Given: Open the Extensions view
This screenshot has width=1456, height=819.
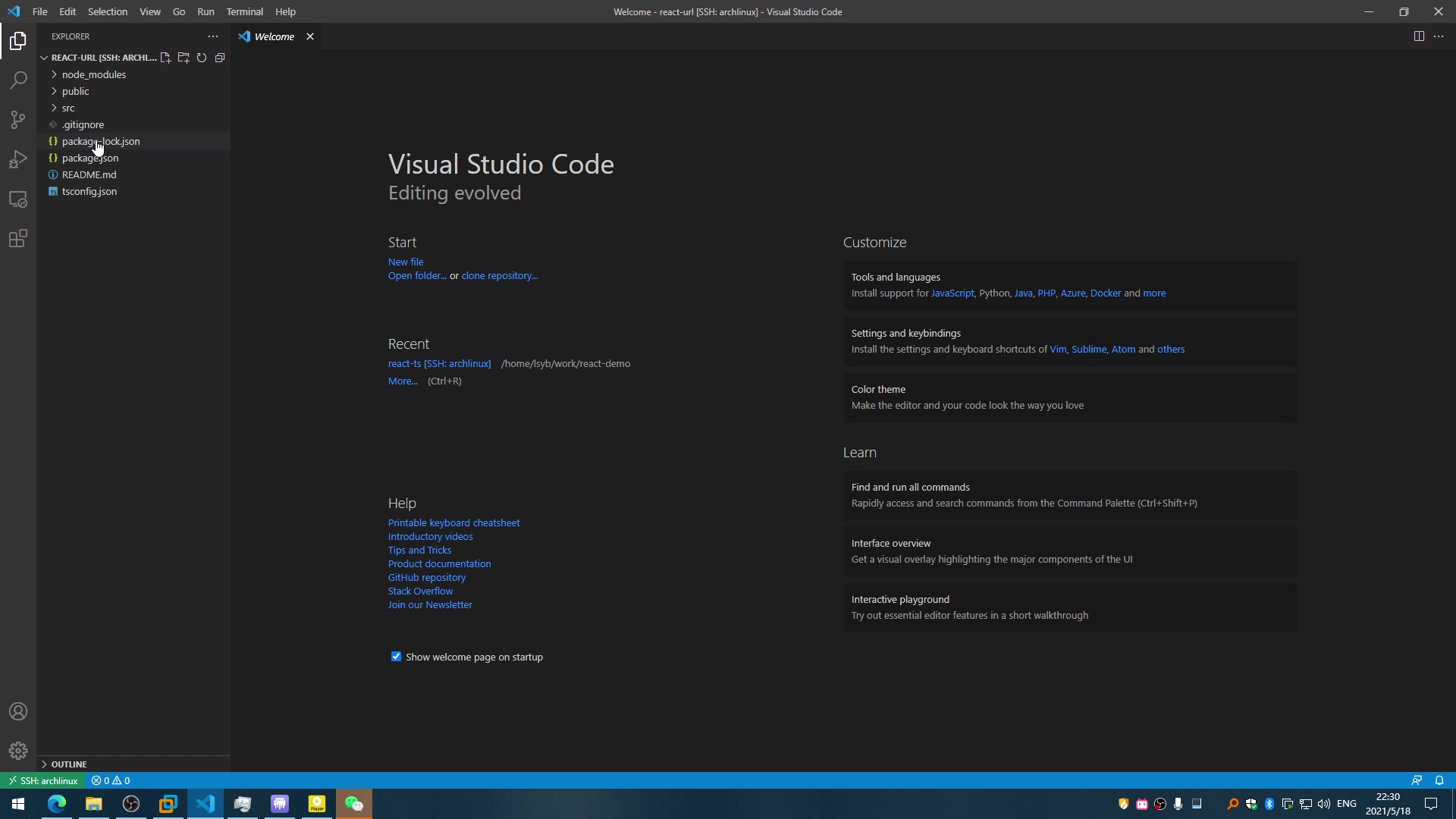Looking at the screenshot, I should point(18,239).
